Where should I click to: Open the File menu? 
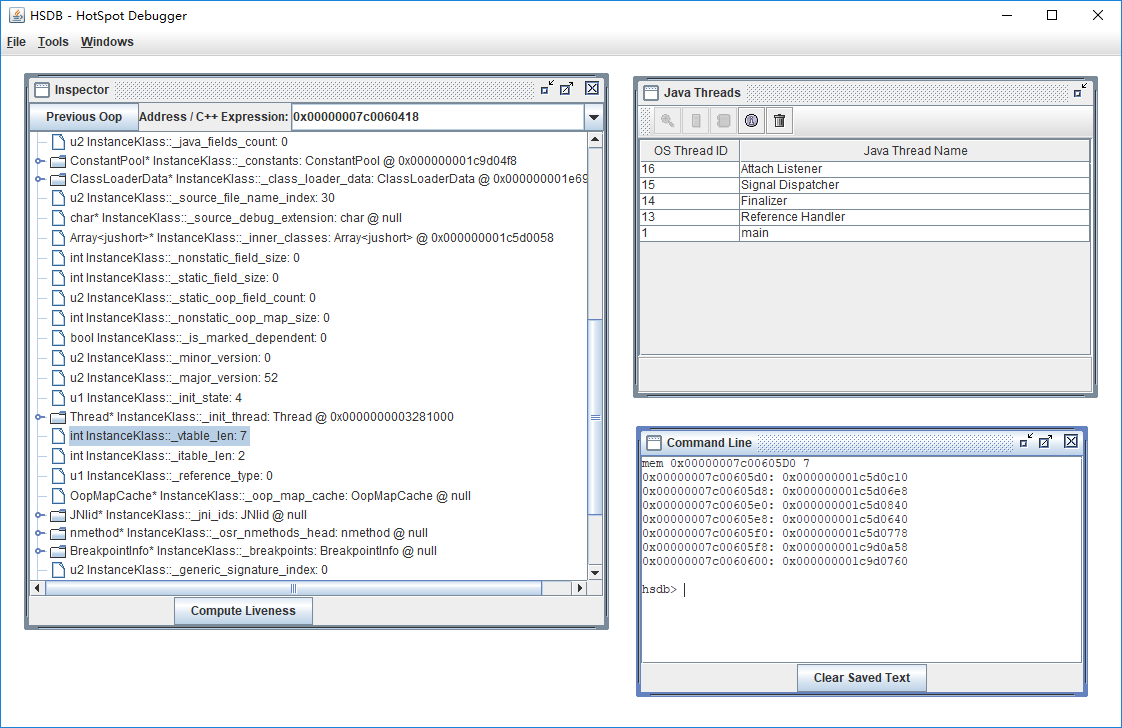(16, 42)
